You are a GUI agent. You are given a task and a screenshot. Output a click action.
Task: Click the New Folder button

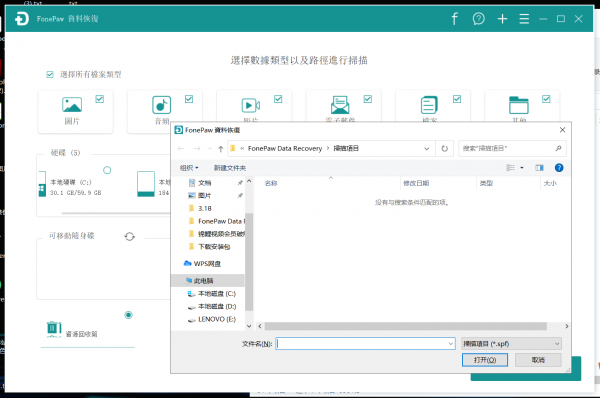tap(230, 168)
